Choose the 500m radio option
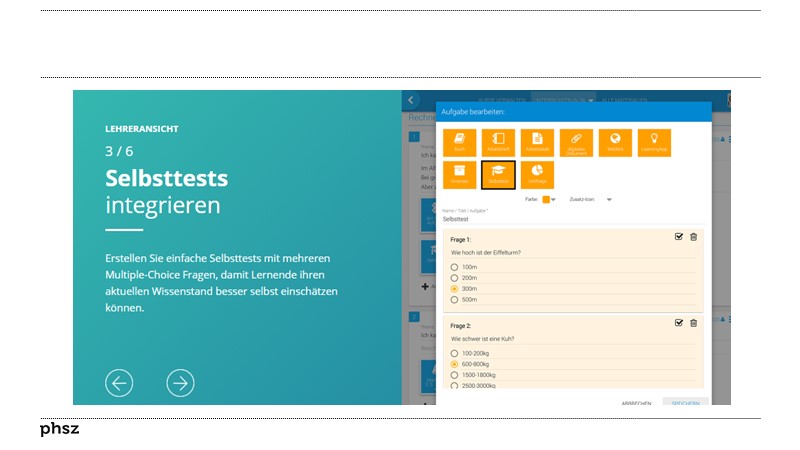The image size is (800, 450). click(455, 299)
